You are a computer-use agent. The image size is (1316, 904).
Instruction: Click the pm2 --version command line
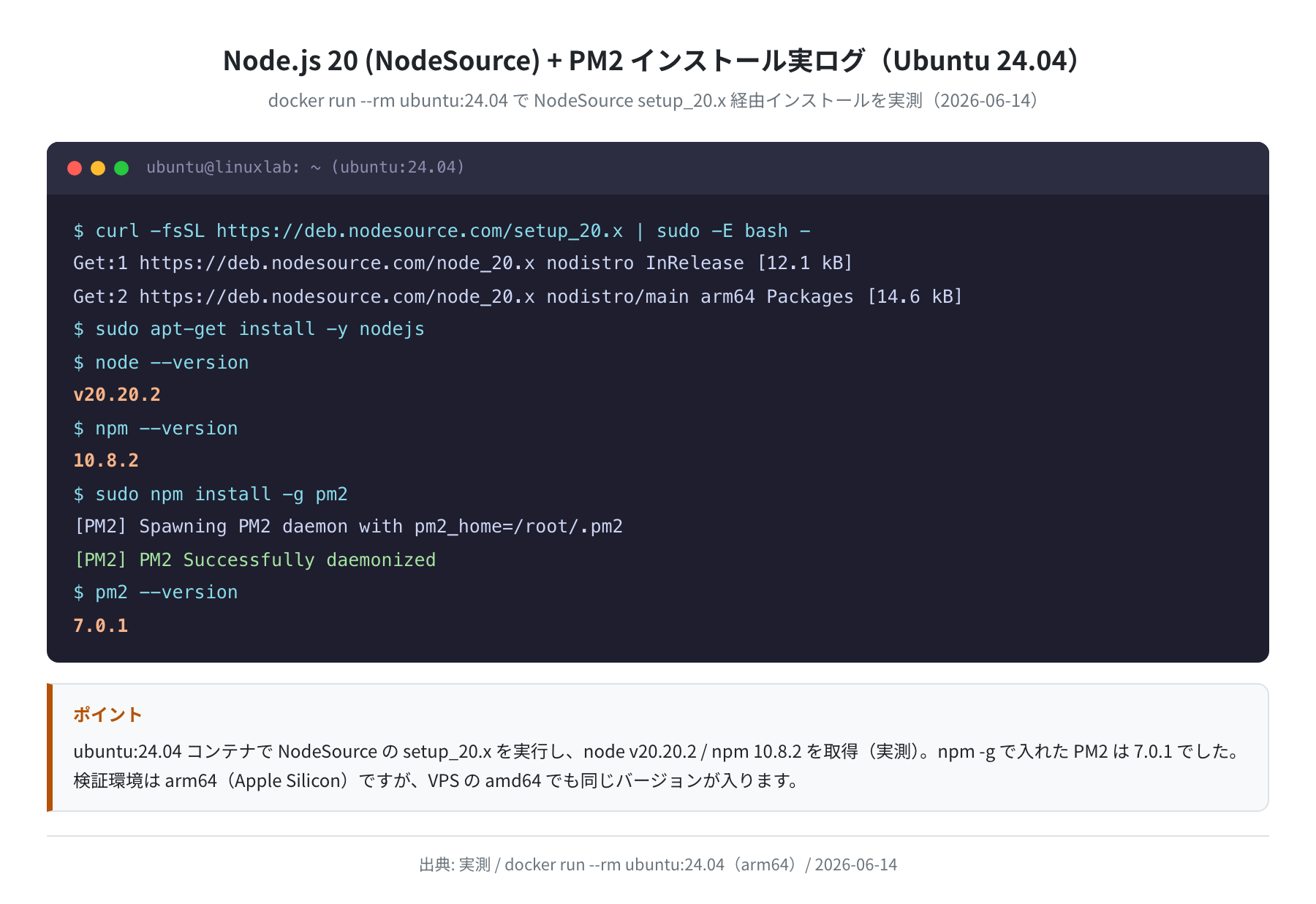pyautogui.click(x=156, y=592)
